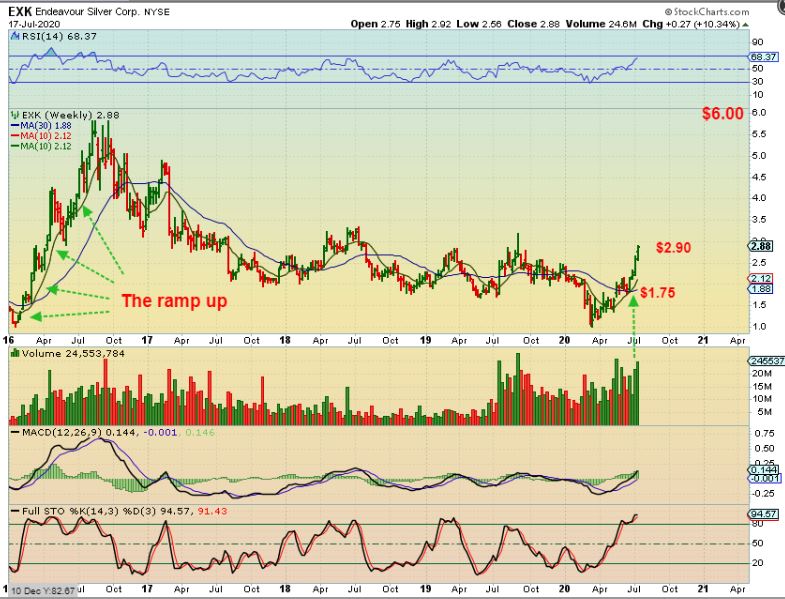Viewport: 785px width, 599px height.
Task: Click the EXK (Weekly) 2.88 legend label
Action: point(71,115)
